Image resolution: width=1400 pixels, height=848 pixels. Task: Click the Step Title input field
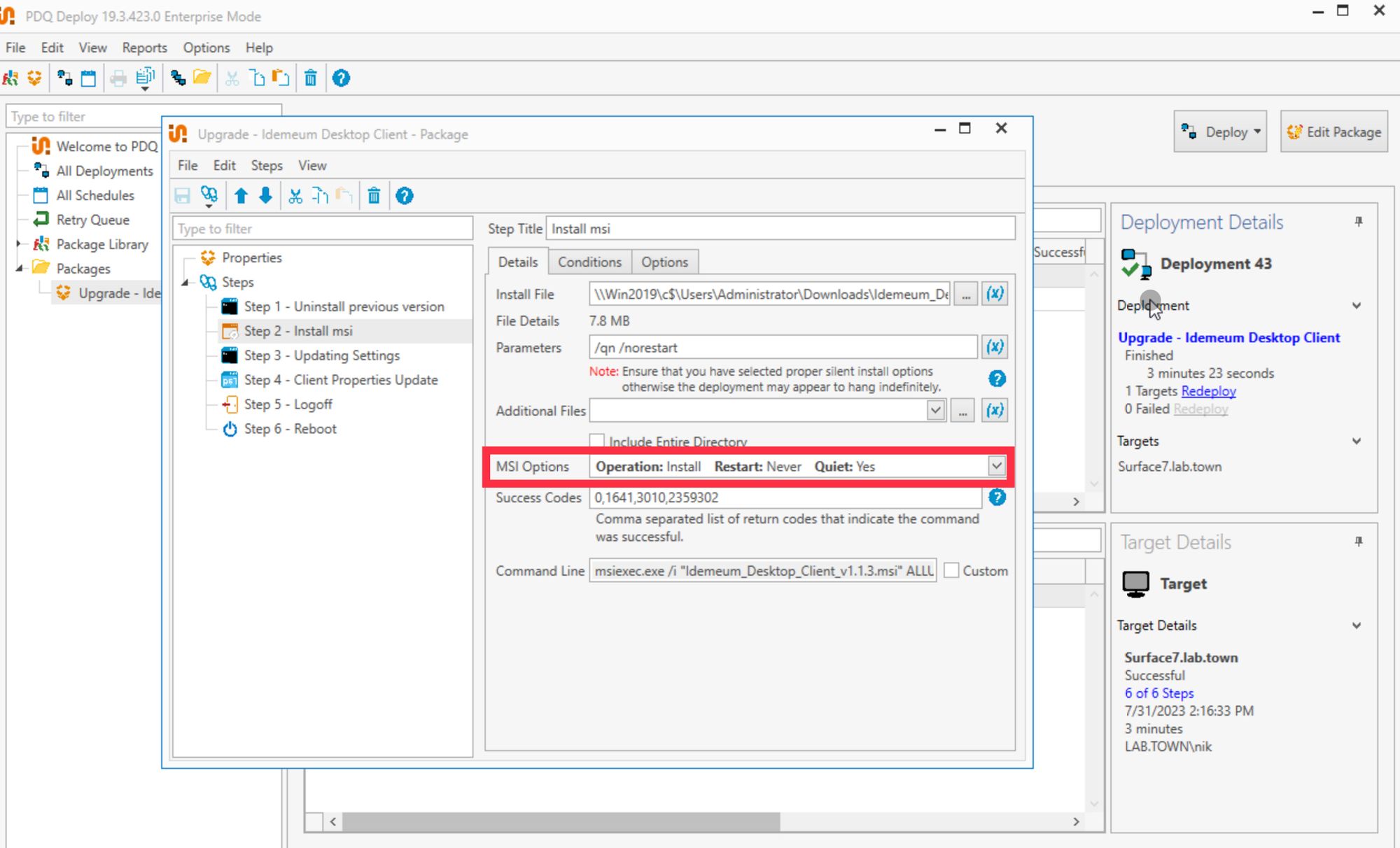780,229
